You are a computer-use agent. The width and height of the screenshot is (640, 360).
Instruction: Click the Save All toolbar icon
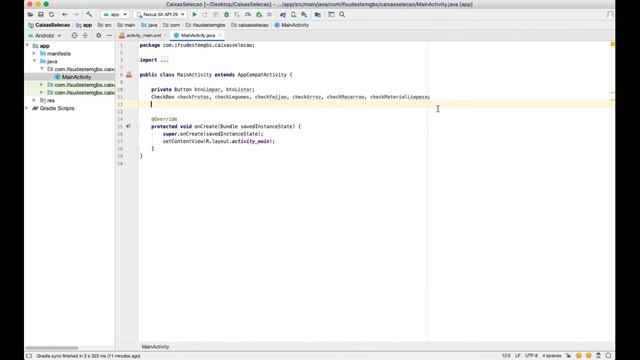coord(41,14)
